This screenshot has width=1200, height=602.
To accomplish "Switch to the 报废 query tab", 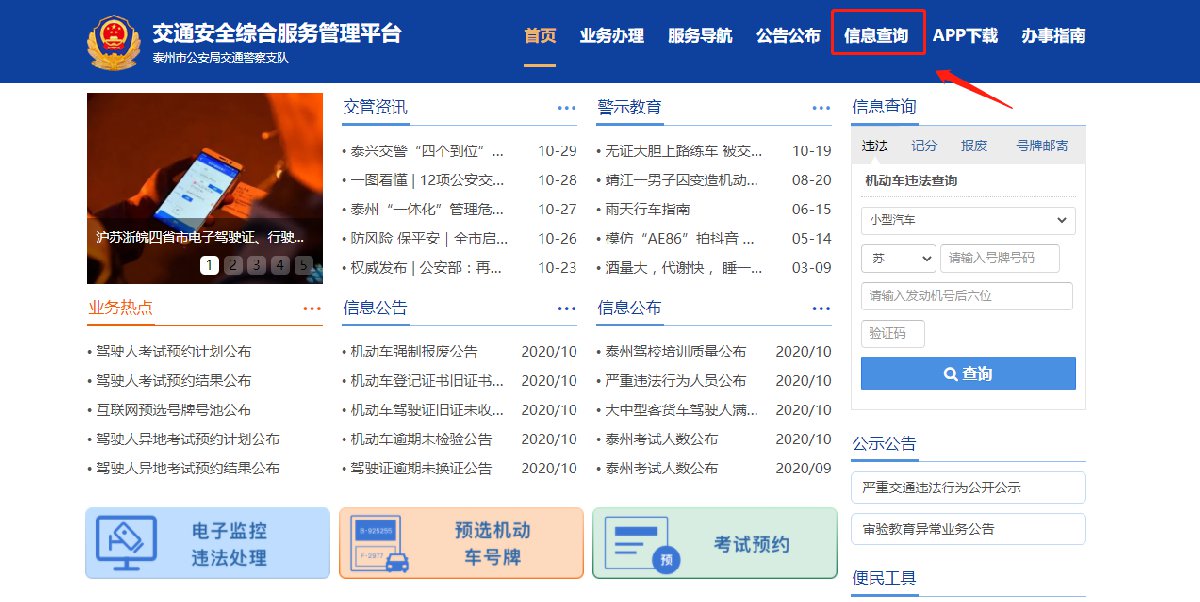I will (x=973, y=146).
